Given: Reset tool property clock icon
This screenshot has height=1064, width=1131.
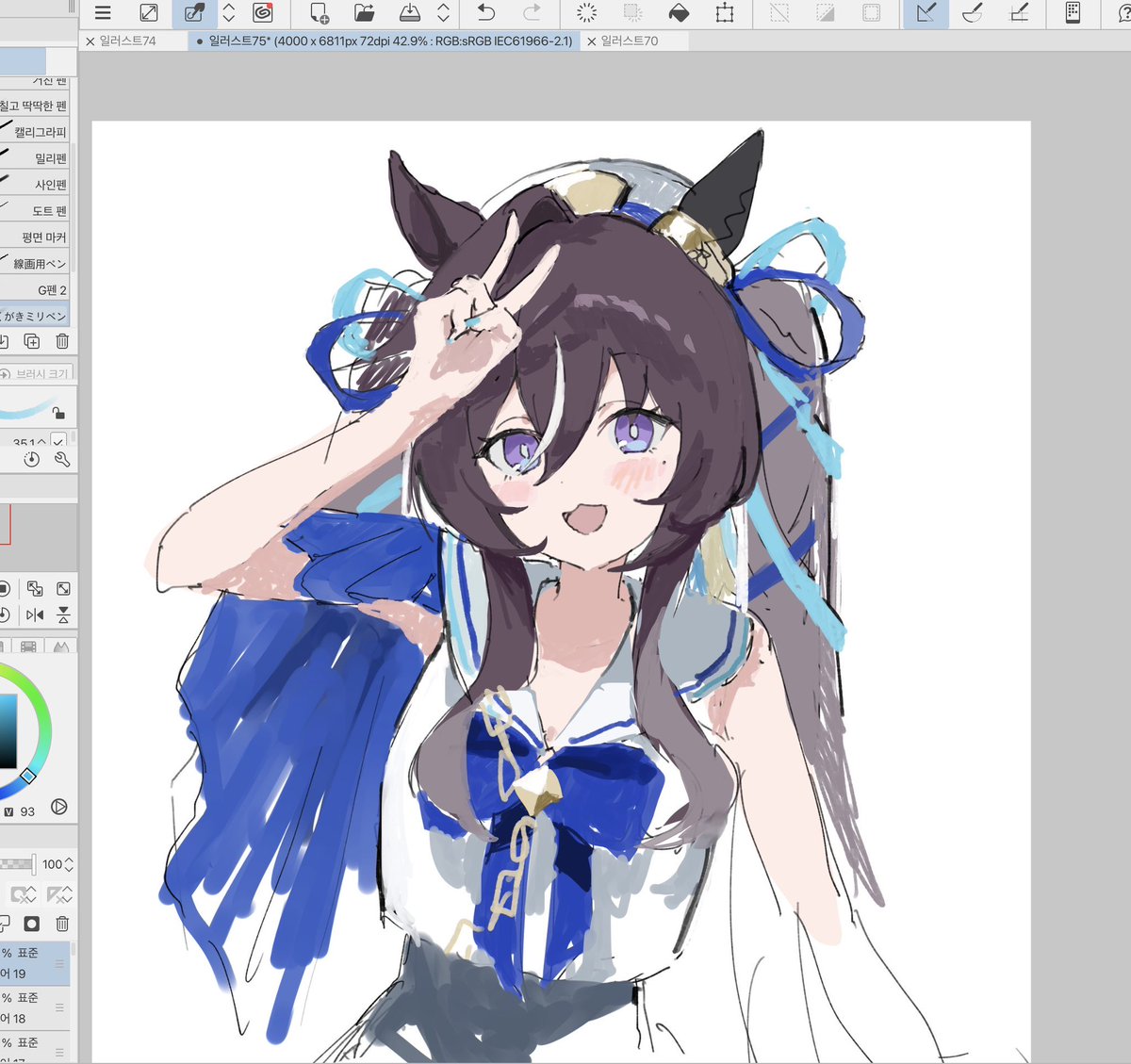Looking at the screenshot, I should [32, 460].
